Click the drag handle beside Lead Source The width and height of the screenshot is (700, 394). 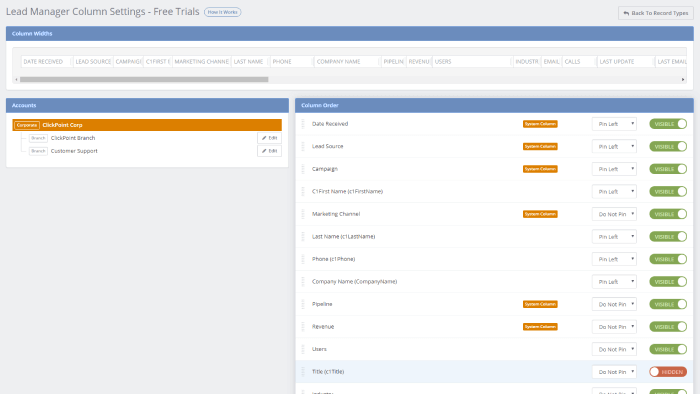(x=303, y=146)
